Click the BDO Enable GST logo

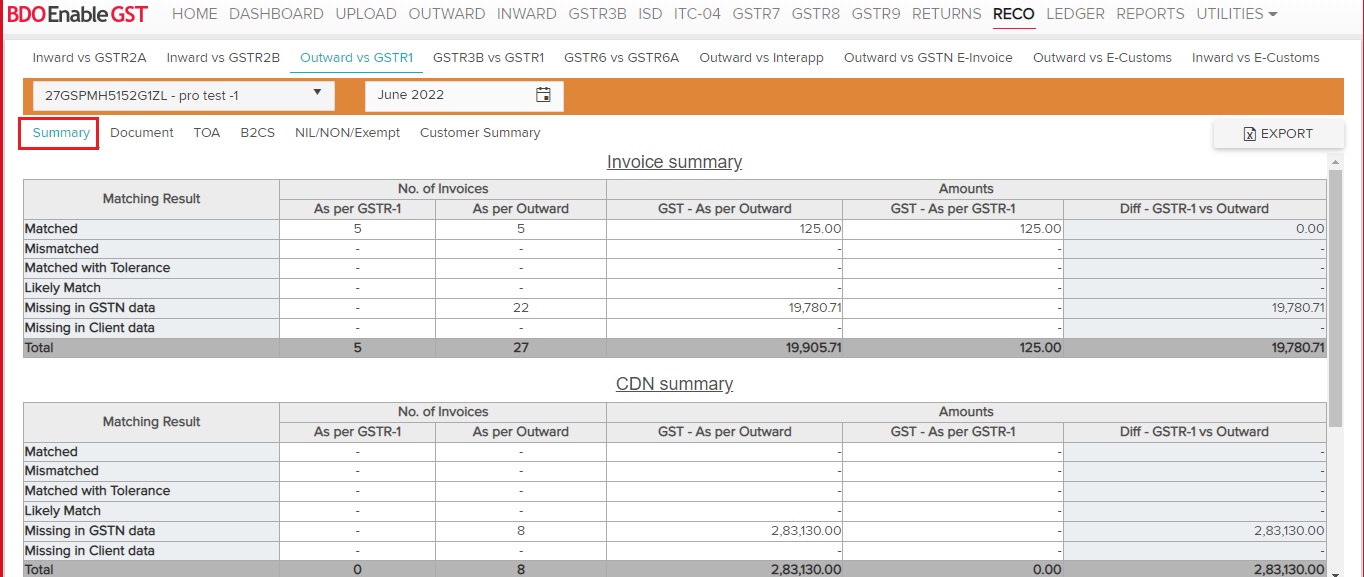tap(78, 14)
